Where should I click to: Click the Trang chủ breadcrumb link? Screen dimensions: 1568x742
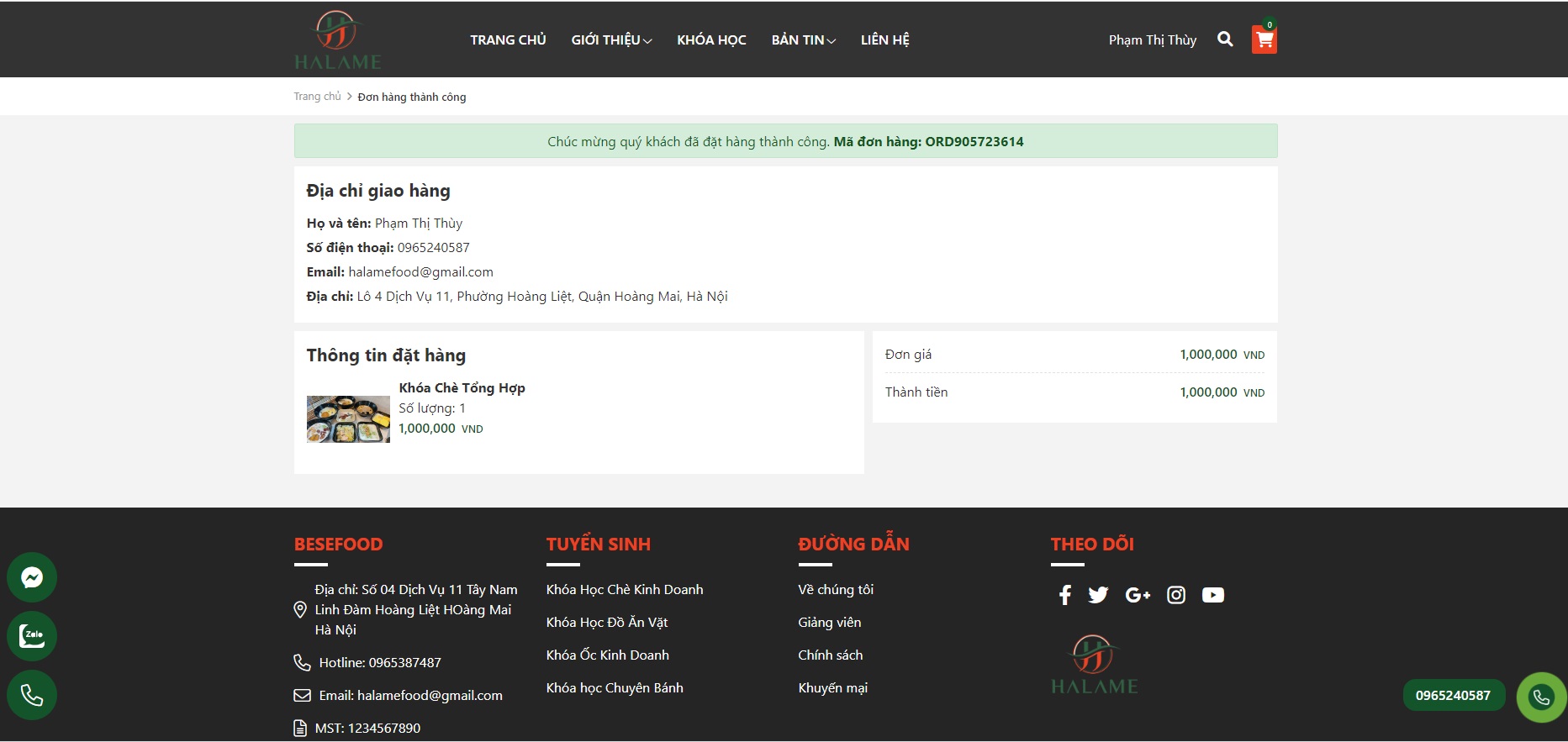pyautogui.click(x=317, y=97)
